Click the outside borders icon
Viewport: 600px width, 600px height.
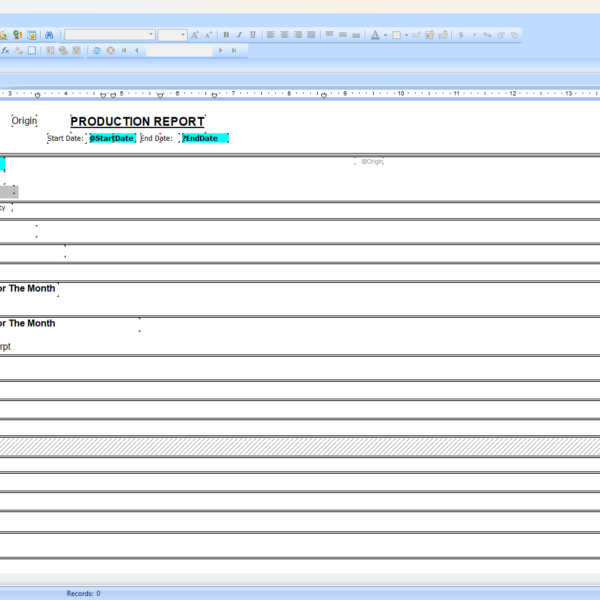(x=397, y=35)
